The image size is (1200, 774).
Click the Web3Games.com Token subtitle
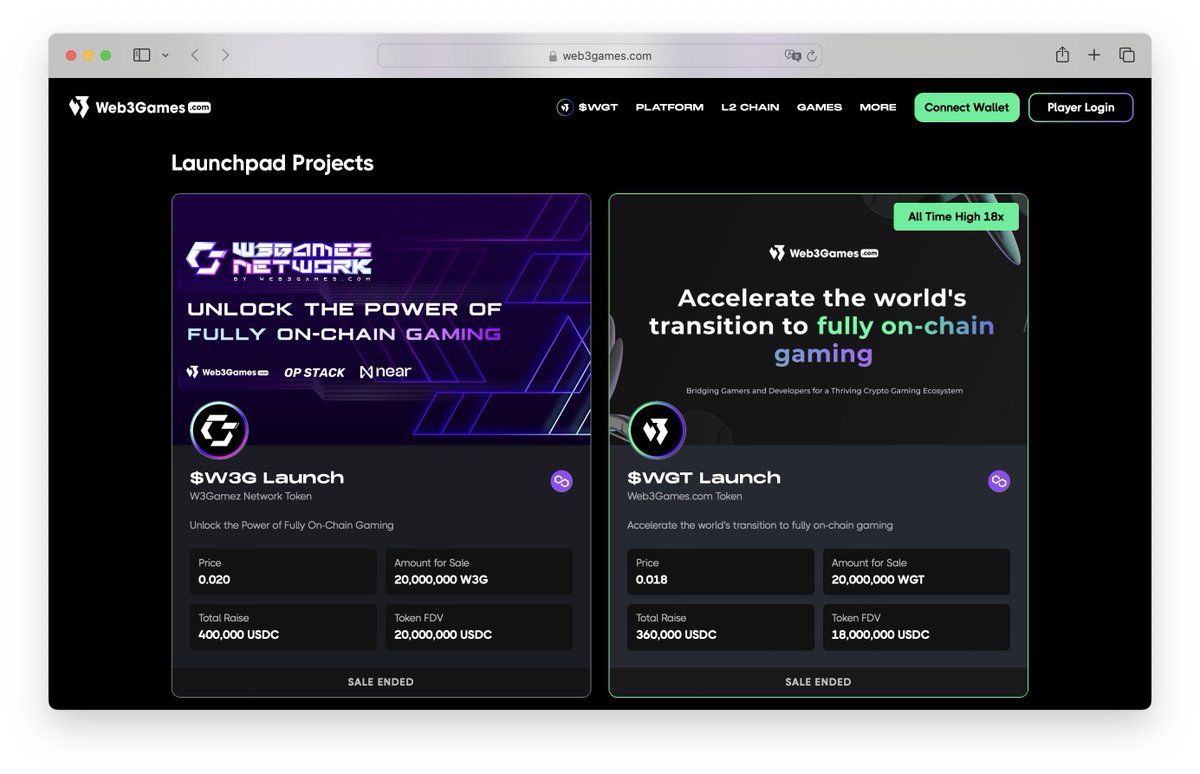[685, 496]
